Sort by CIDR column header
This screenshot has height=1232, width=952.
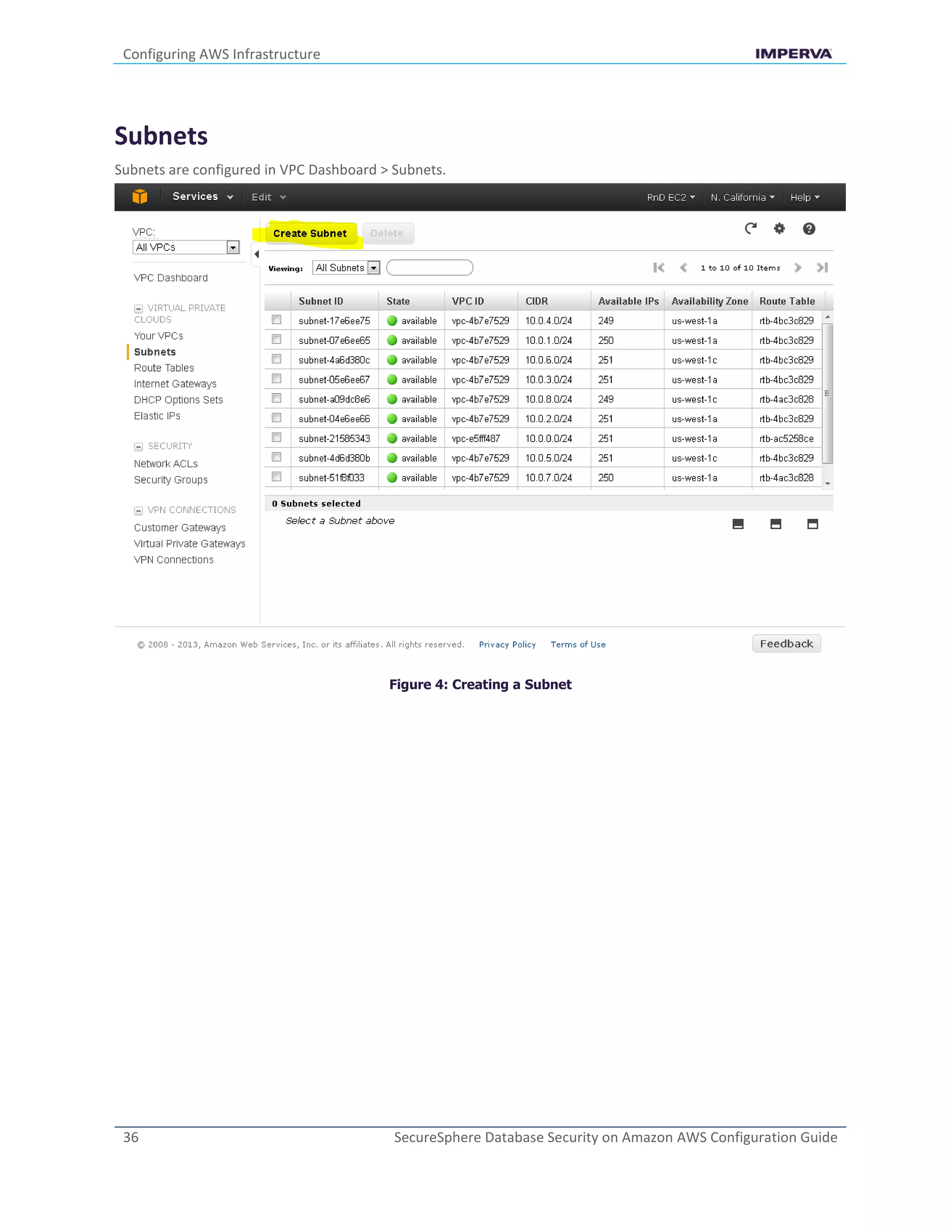click(554, 301)
